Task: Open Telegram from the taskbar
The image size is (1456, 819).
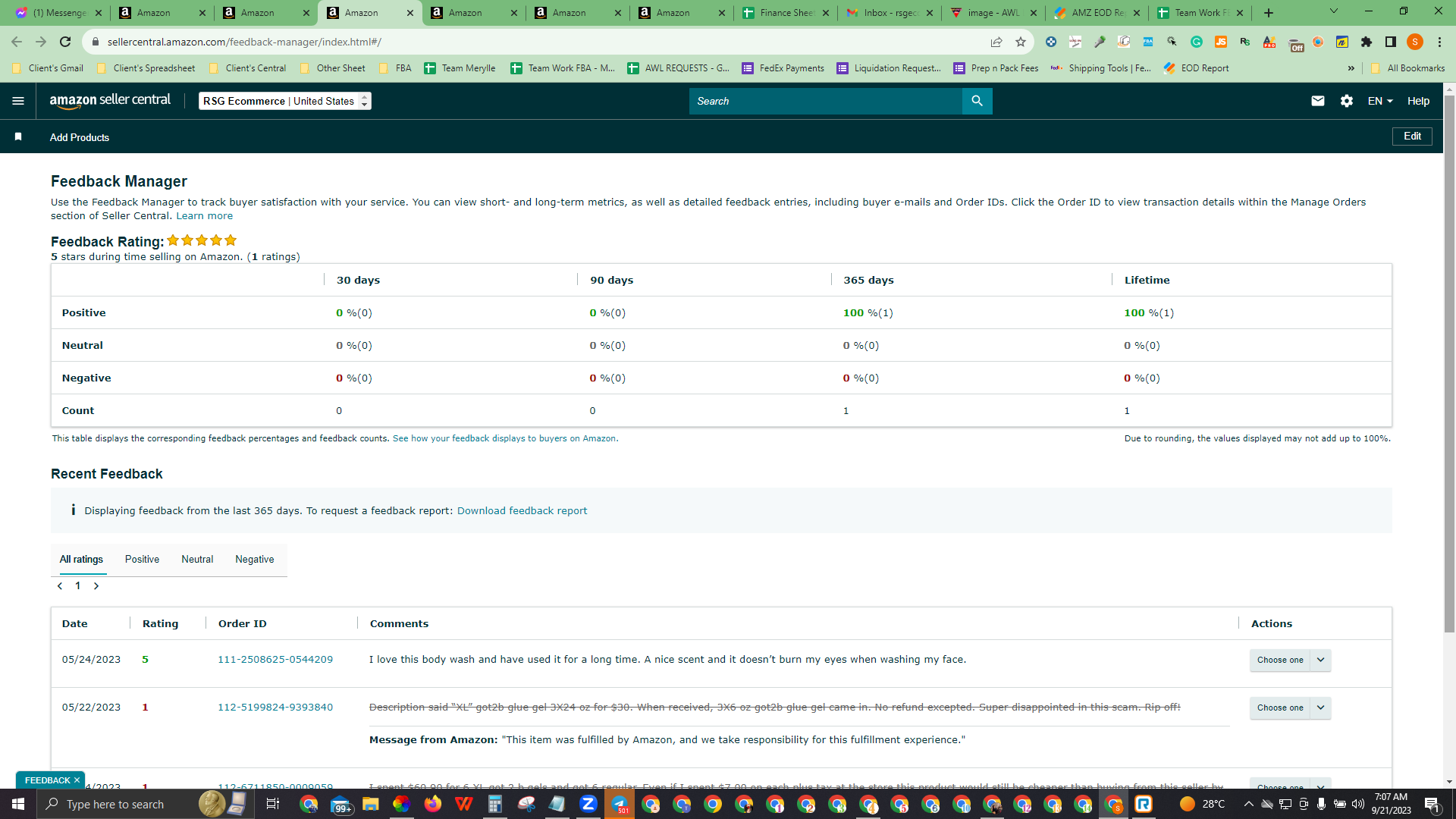Action: tap(619, 804)
